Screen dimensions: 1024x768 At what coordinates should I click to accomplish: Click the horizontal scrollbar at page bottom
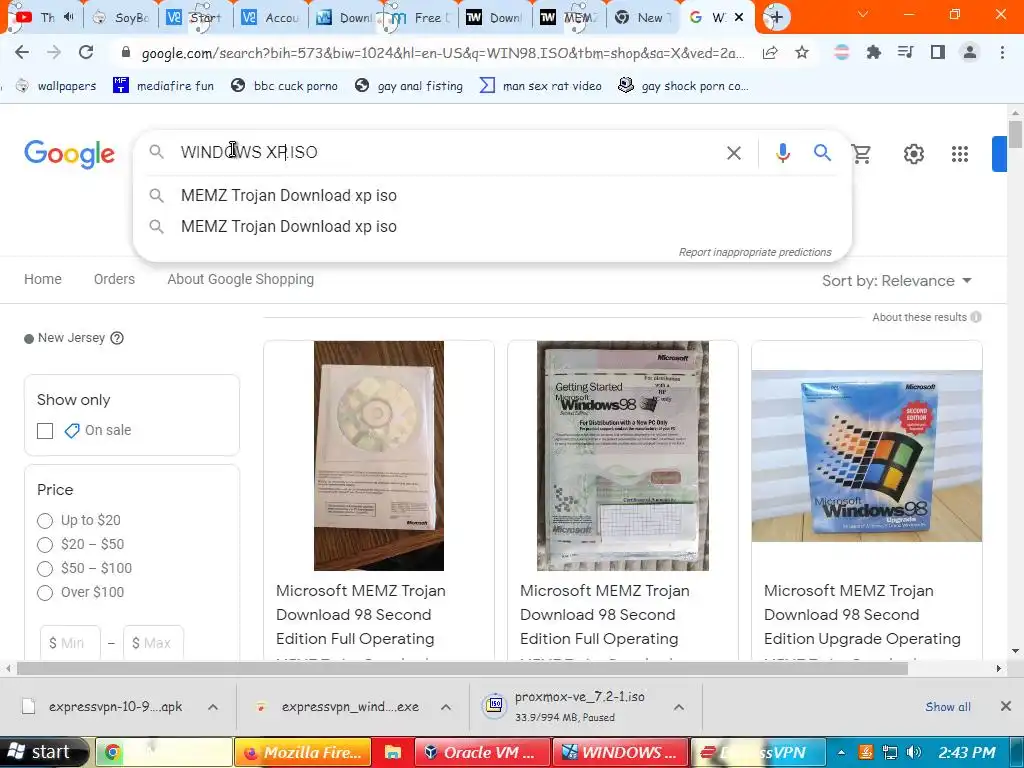pos(462,668)
